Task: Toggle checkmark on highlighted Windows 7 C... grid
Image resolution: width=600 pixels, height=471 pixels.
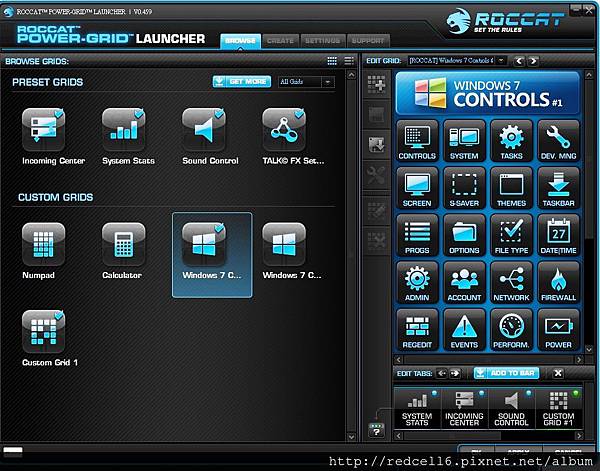Action: coord(219,228)
